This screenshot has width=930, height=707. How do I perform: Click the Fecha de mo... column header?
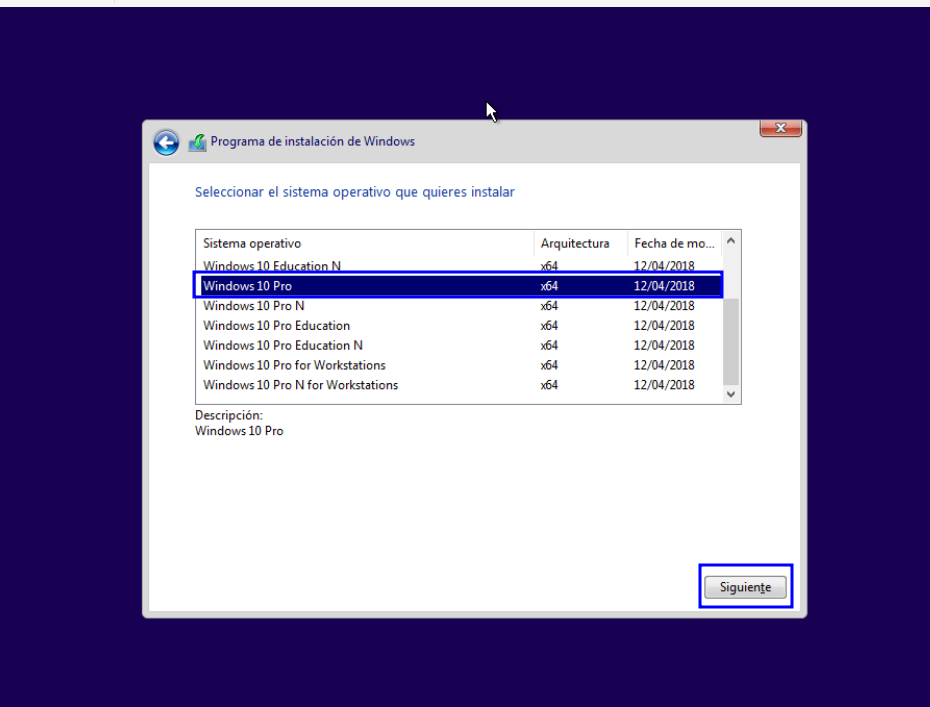tap(674, 243)
